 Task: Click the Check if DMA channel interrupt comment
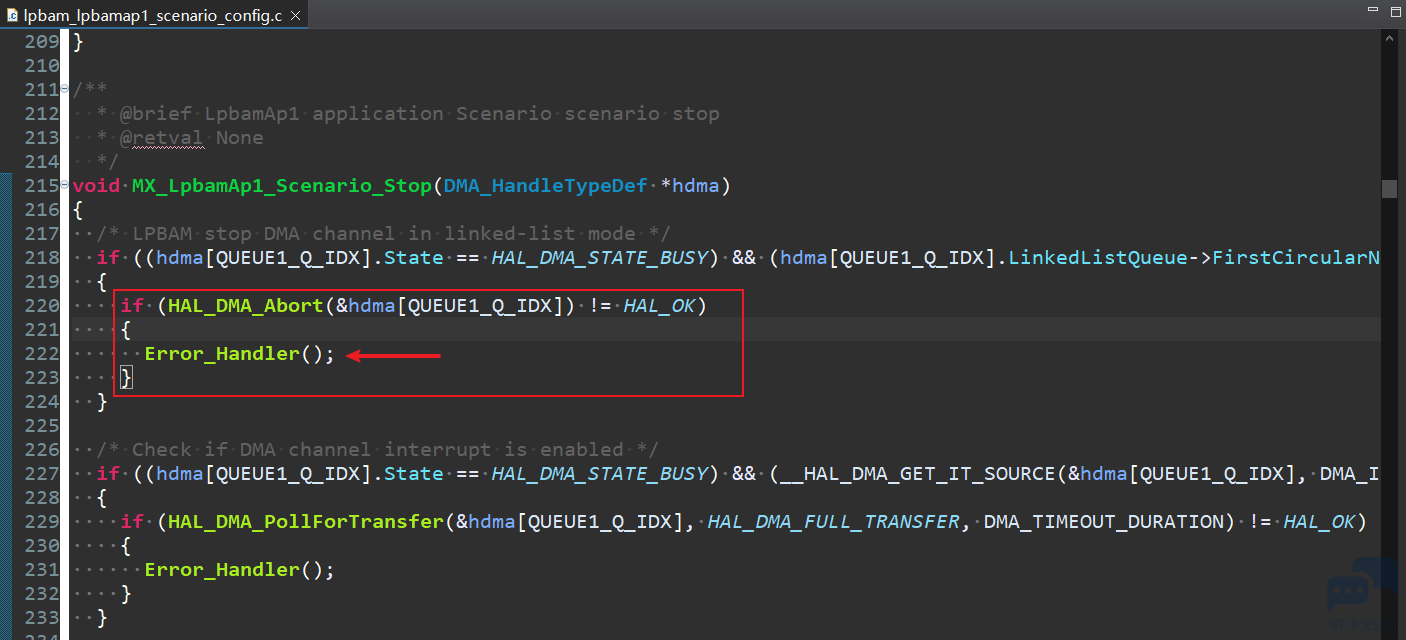click(378, 450)
